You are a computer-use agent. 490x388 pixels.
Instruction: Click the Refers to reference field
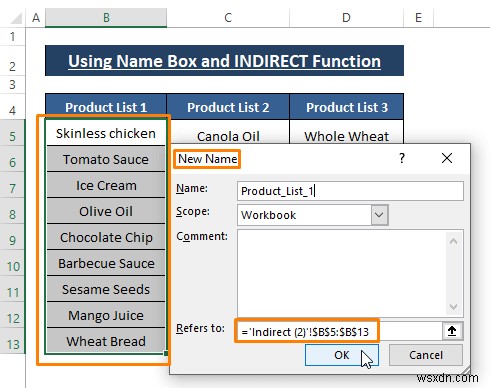point(339,332)
